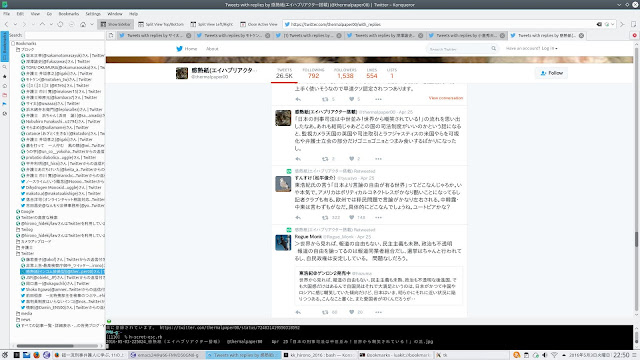Open the KDE application launcher
The width and height of the screenshot is (640, 360).
pos(5,355)
